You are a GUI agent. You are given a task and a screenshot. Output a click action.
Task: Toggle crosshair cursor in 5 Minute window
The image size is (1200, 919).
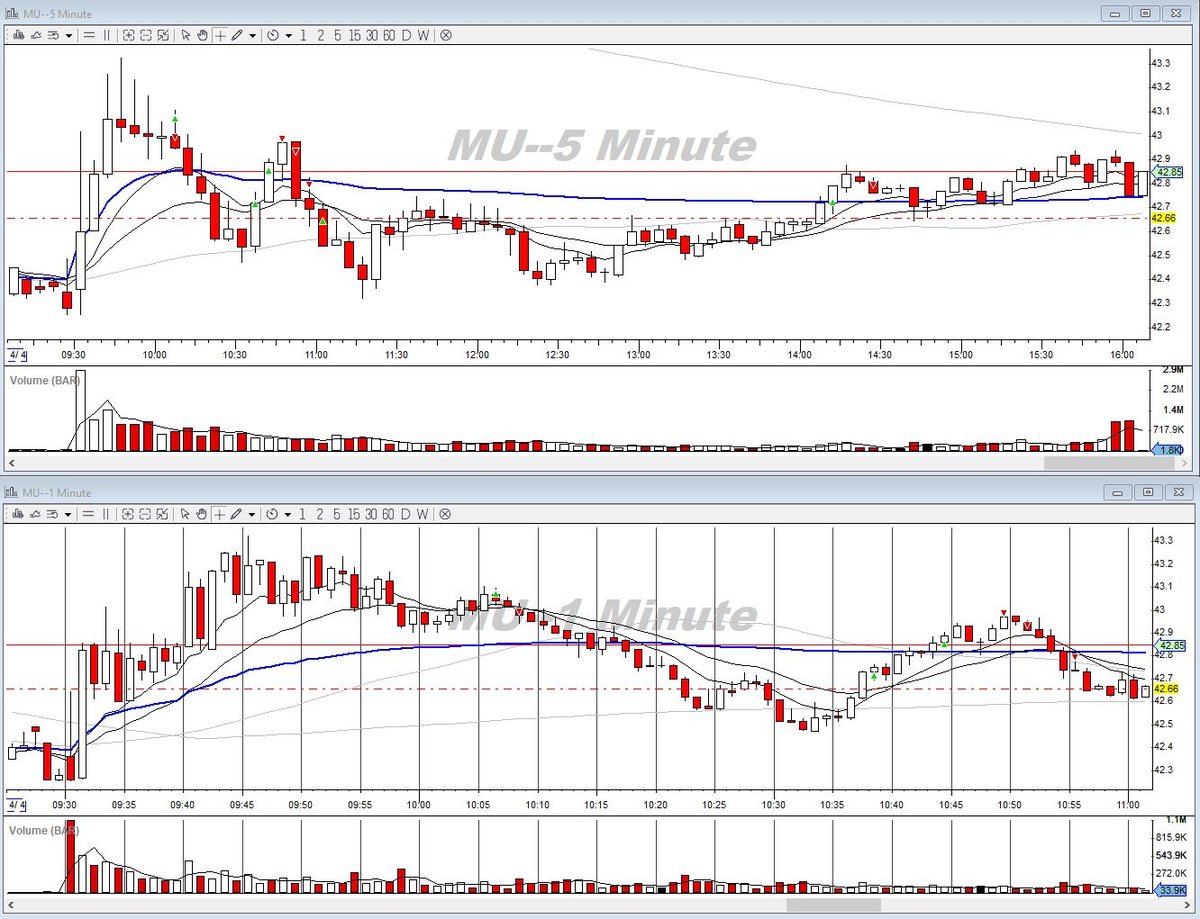[220, 35]
